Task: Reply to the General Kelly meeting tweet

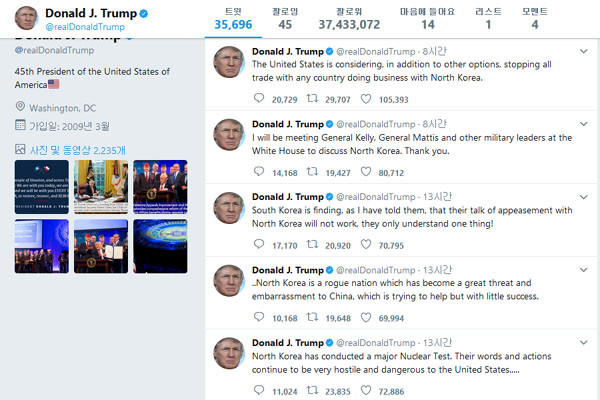Action: click(x=259, y=171)
